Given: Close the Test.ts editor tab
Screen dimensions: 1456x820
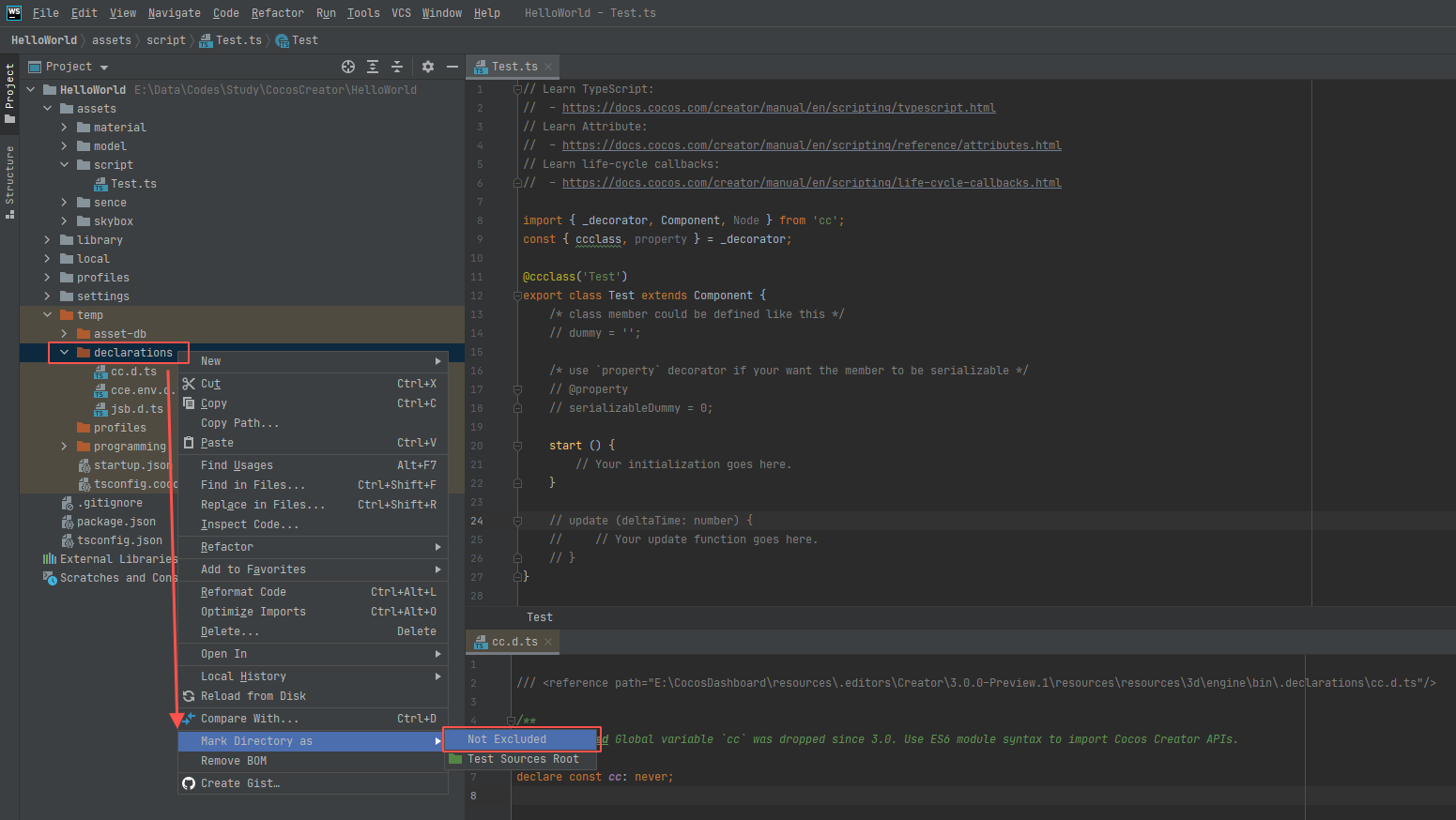Looking at the screenshot, I should pos(548,67).
